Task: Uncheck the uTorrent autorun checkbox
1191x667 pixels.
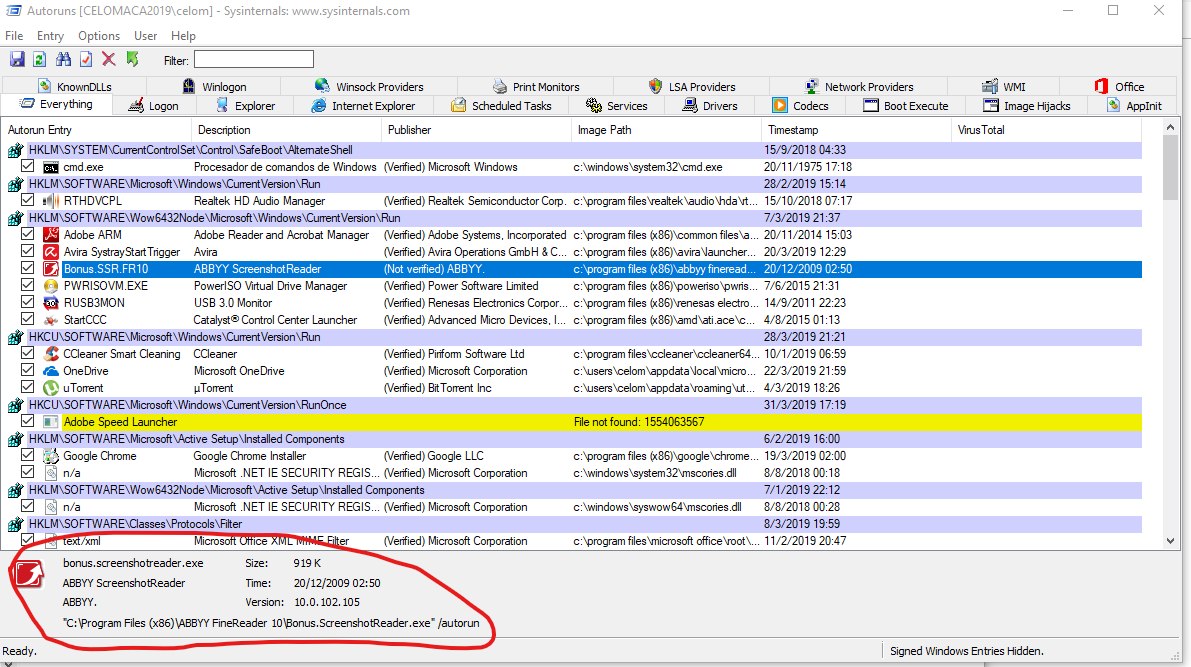Action: [27, 387]
